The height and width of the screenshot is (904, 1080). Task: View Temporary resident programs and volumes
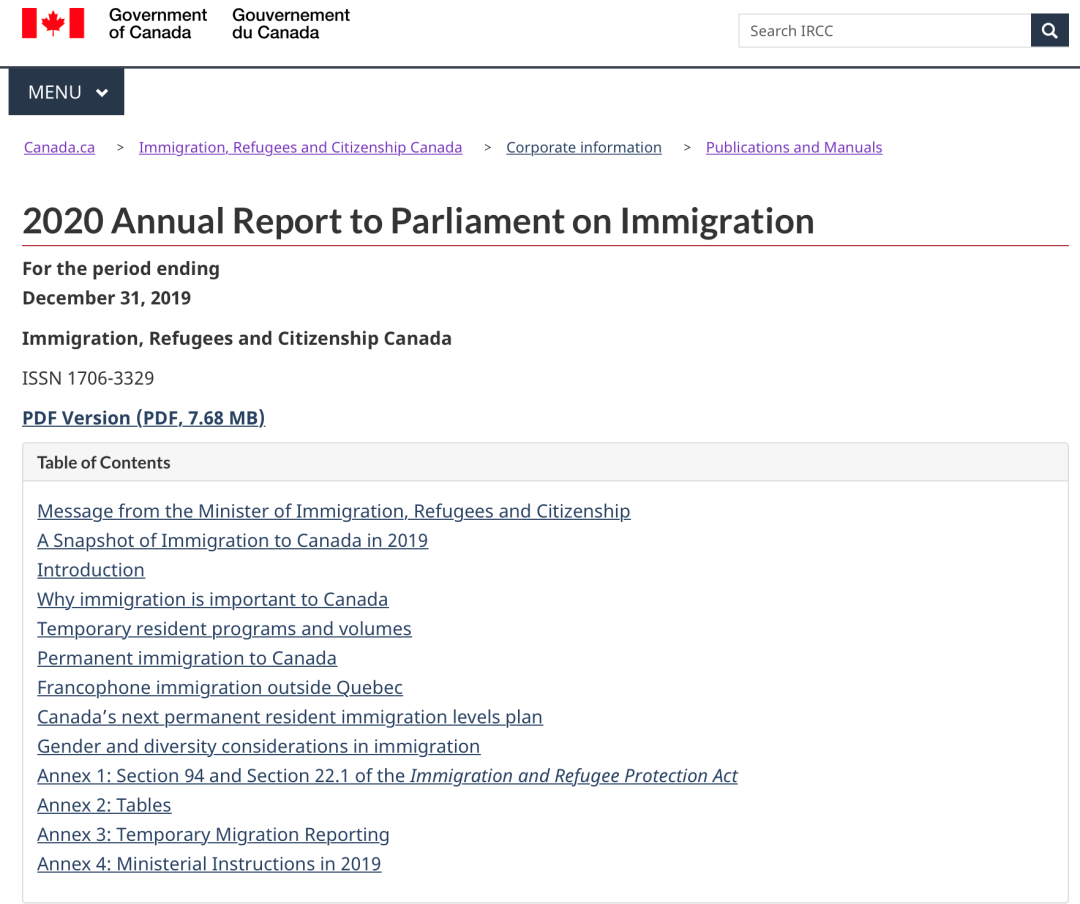(224, 629)
